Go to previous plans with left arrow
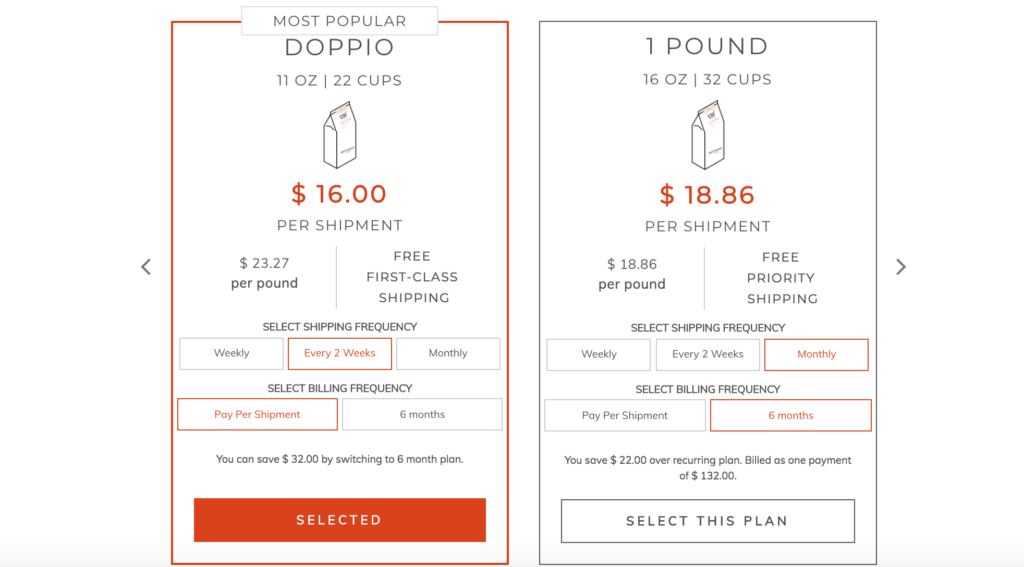 pos(146,267)
